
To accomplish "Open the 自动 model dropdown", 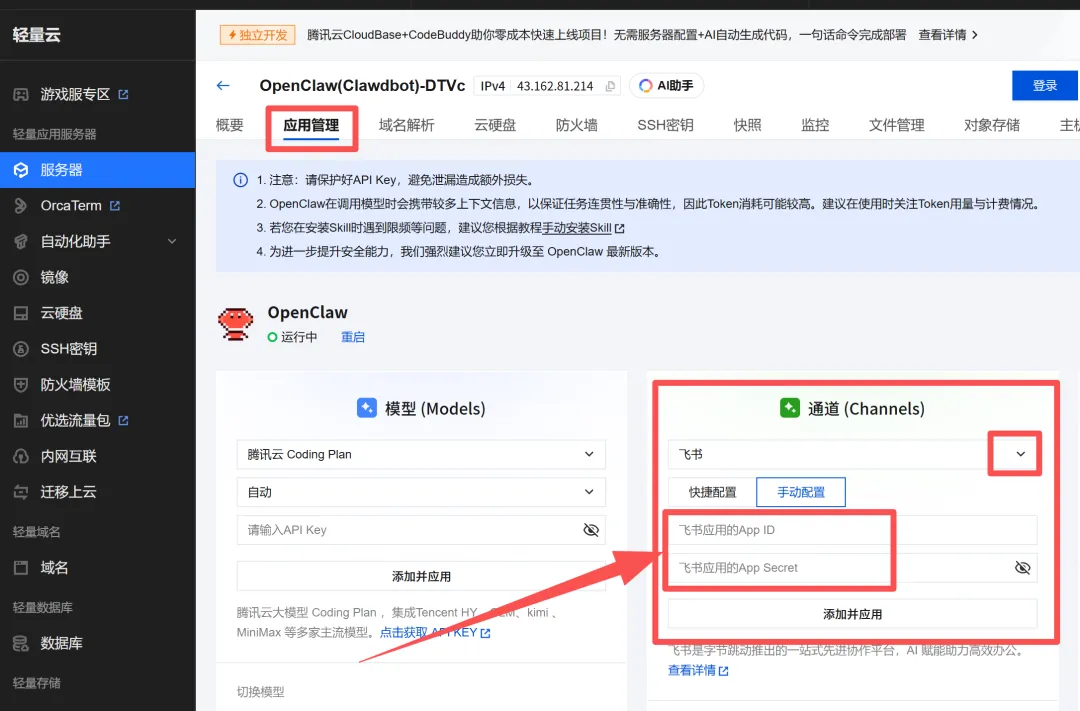I will point(421,492).
